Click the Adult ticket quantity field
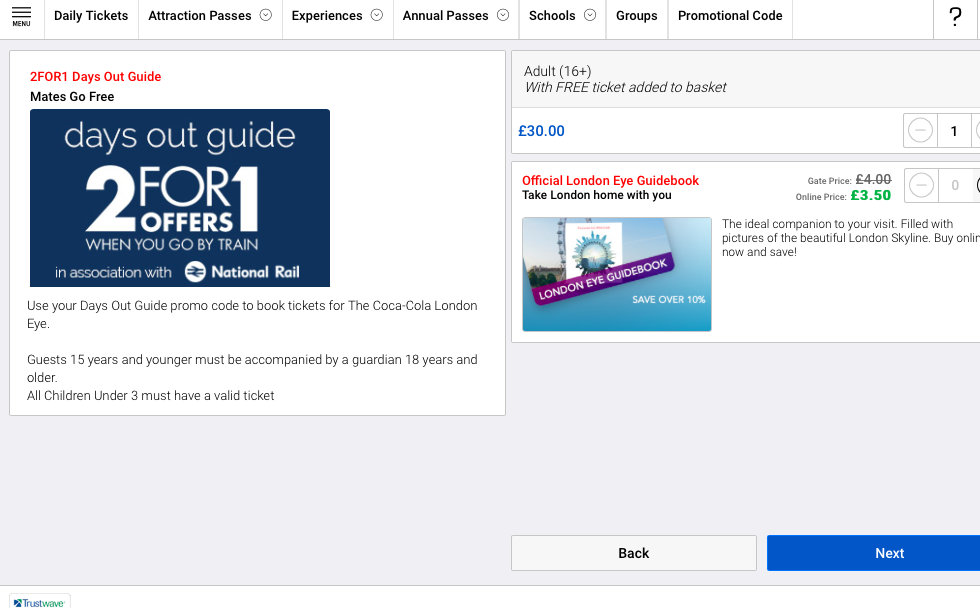The width and height of the screenshot is (980, 608). click(x=954, y=131)
